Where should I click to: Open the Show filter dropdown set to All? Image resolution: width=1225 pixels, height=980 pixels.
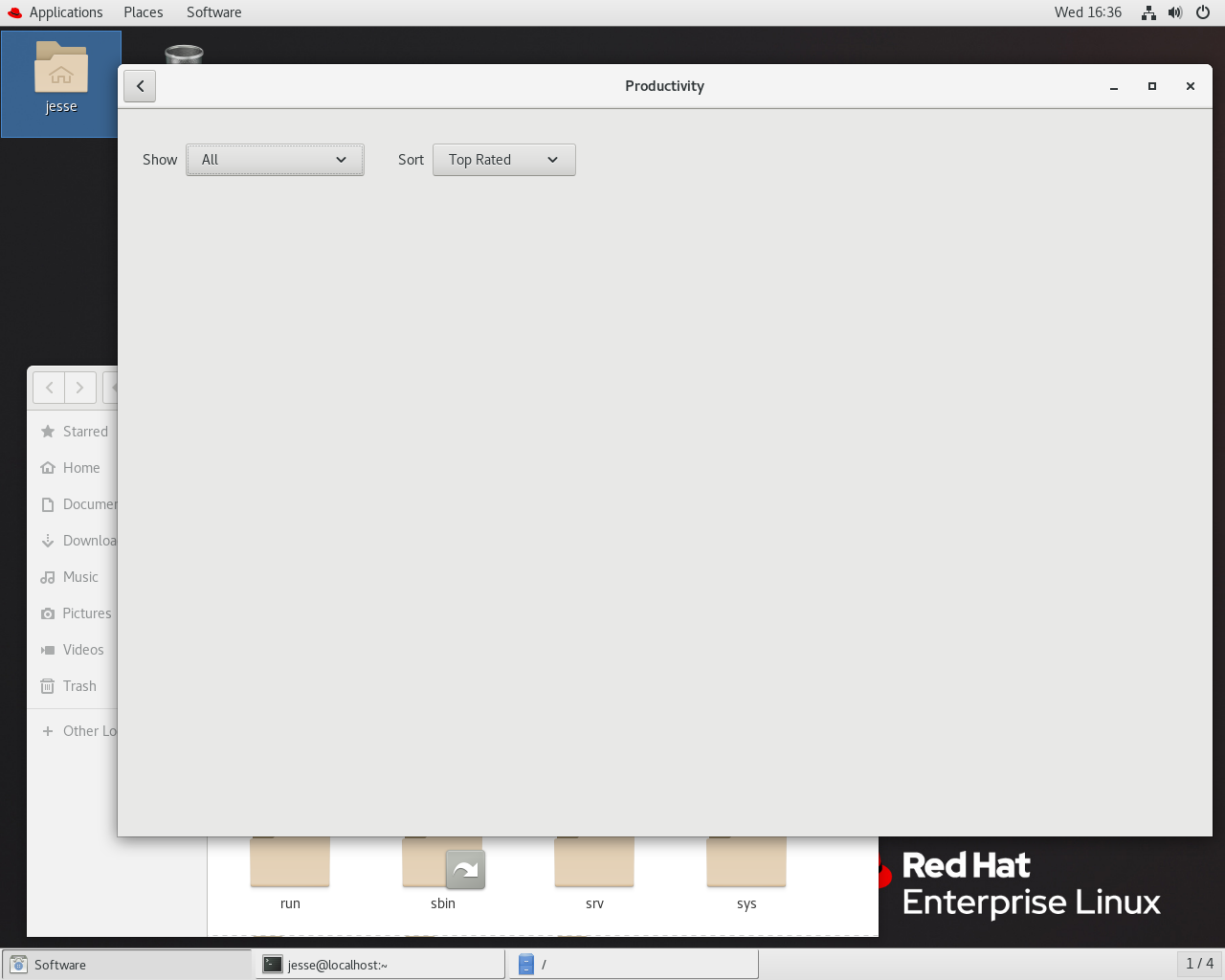[x=275, y=160]
